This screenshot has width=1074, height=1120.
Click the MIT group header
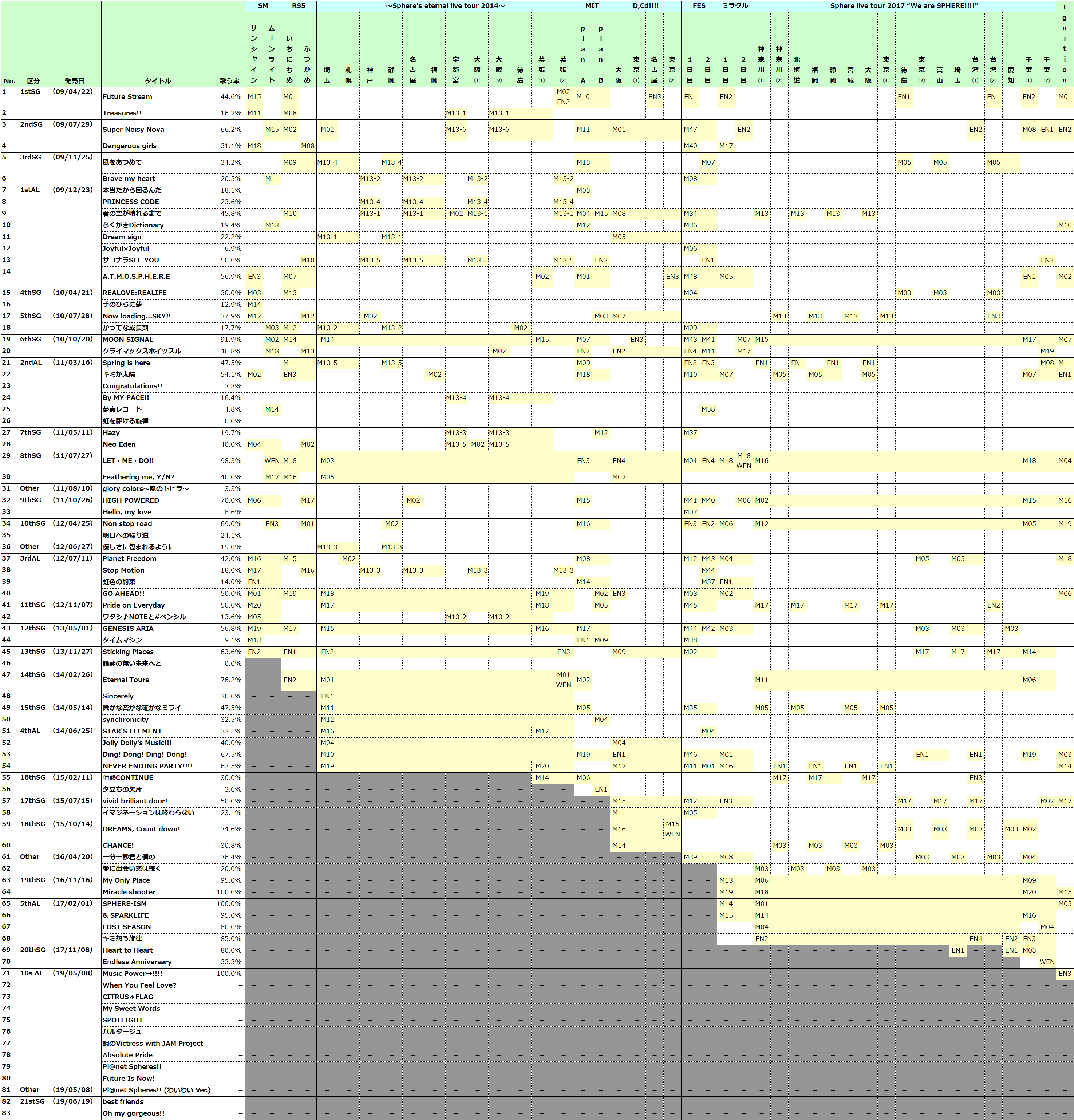[592, 6]
